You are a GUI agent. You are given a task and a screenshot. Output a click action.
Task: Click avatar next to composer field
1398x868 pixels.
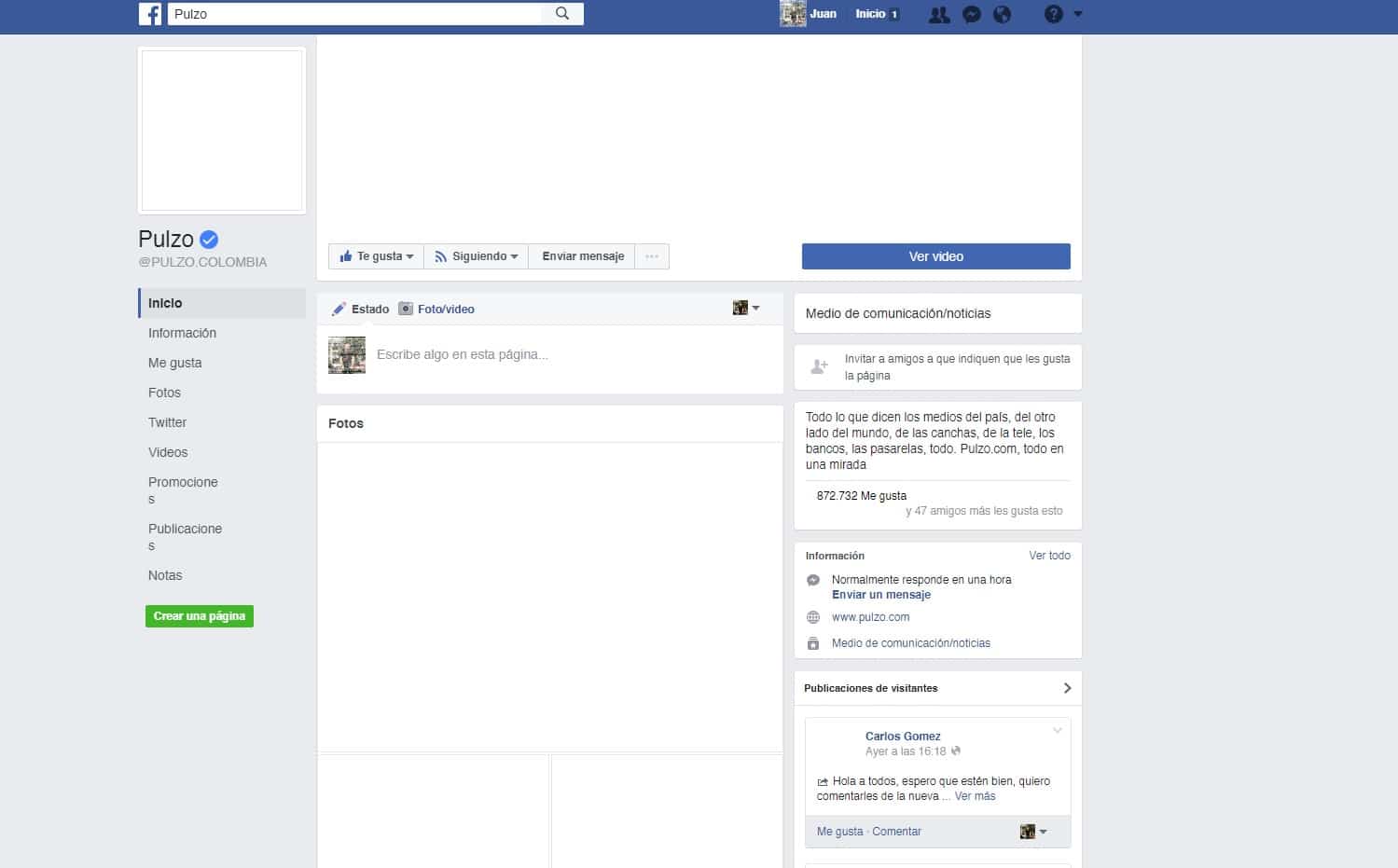tap(347, 355)
